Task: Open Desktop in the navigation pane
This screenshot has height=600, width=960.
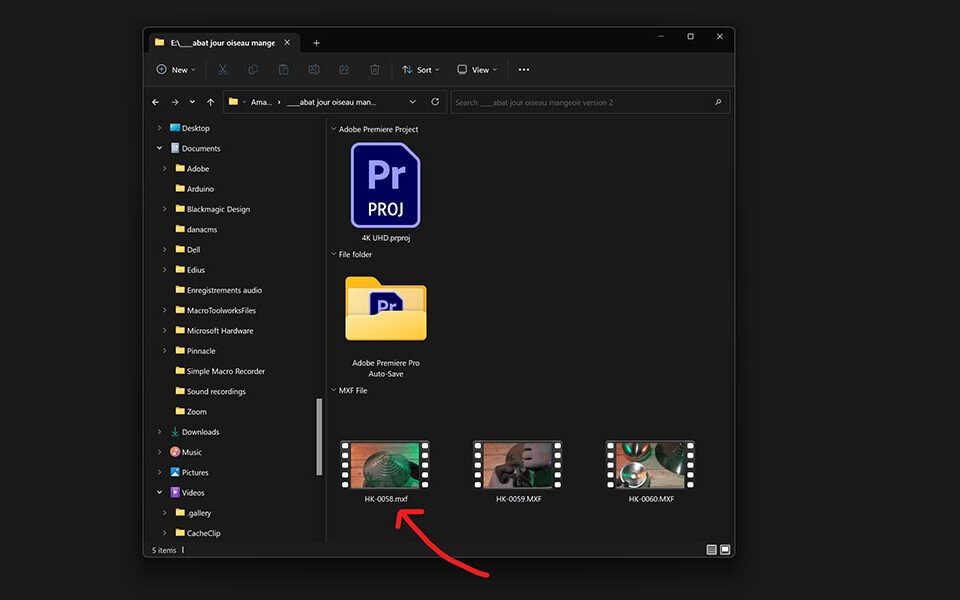Action: (196, 128)
